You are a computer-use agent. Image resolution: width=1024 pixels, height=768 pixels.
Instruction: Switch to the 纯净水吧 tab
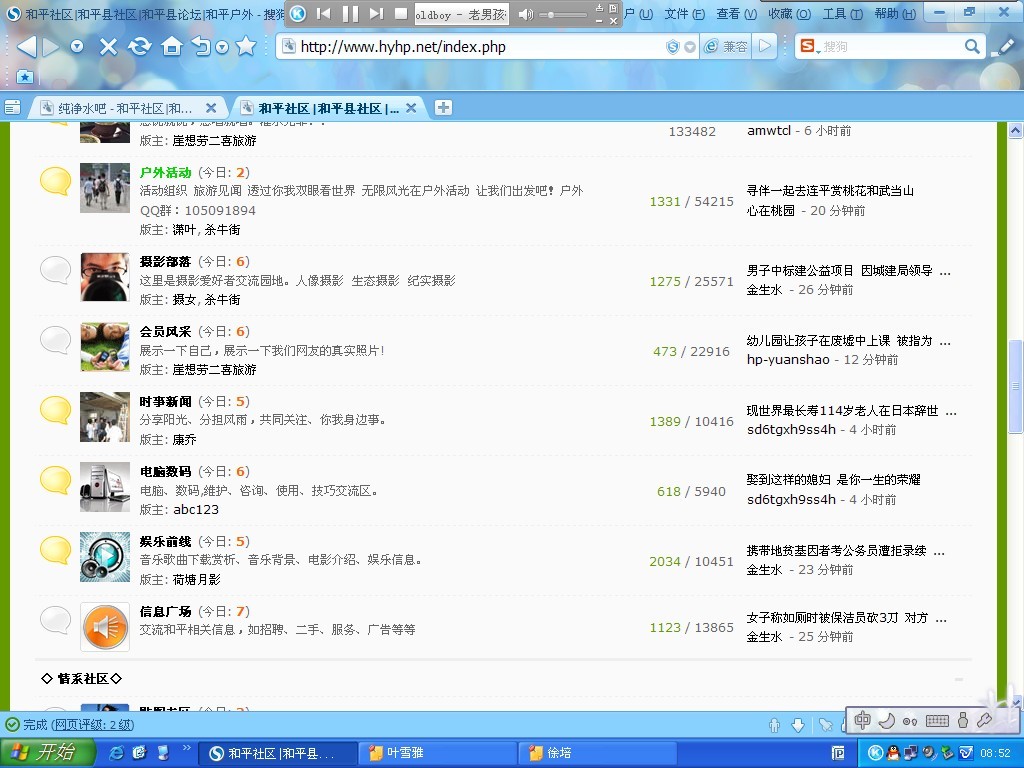pyautogui.click(x=125, y=108)
